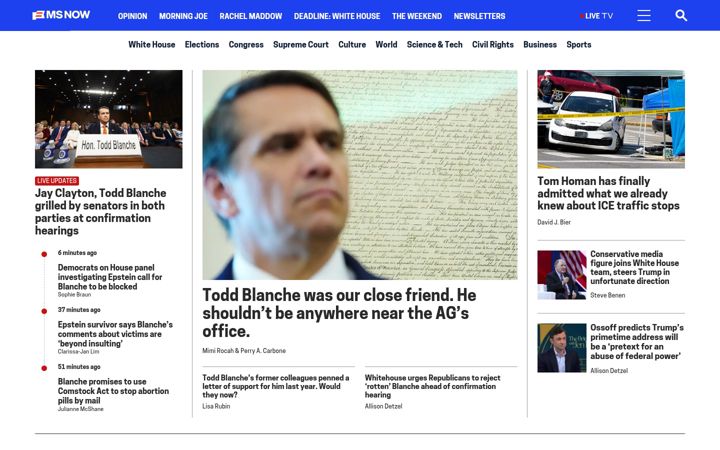Open Democrats on House panel Epstein story
Image resolution: width=720 pixels, height=450 pixels.
110,277
